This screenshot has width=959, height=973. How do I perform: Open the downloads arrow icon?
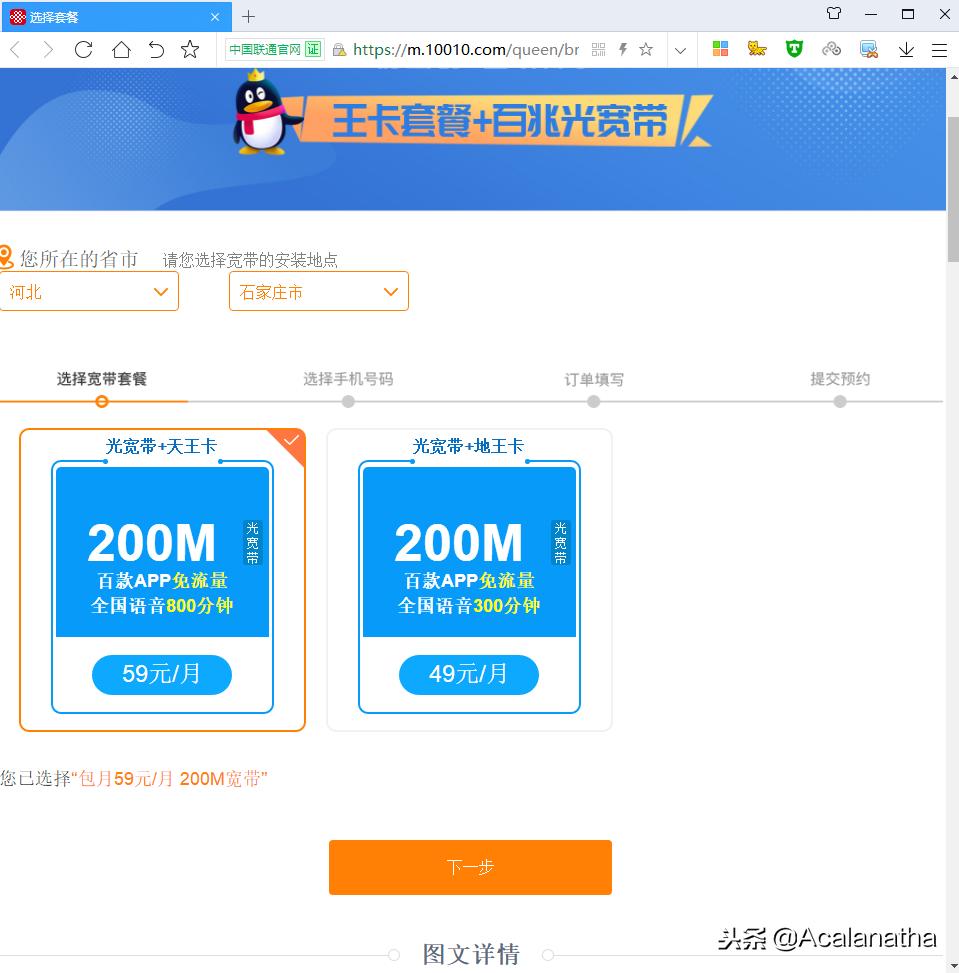pos(906,50)
